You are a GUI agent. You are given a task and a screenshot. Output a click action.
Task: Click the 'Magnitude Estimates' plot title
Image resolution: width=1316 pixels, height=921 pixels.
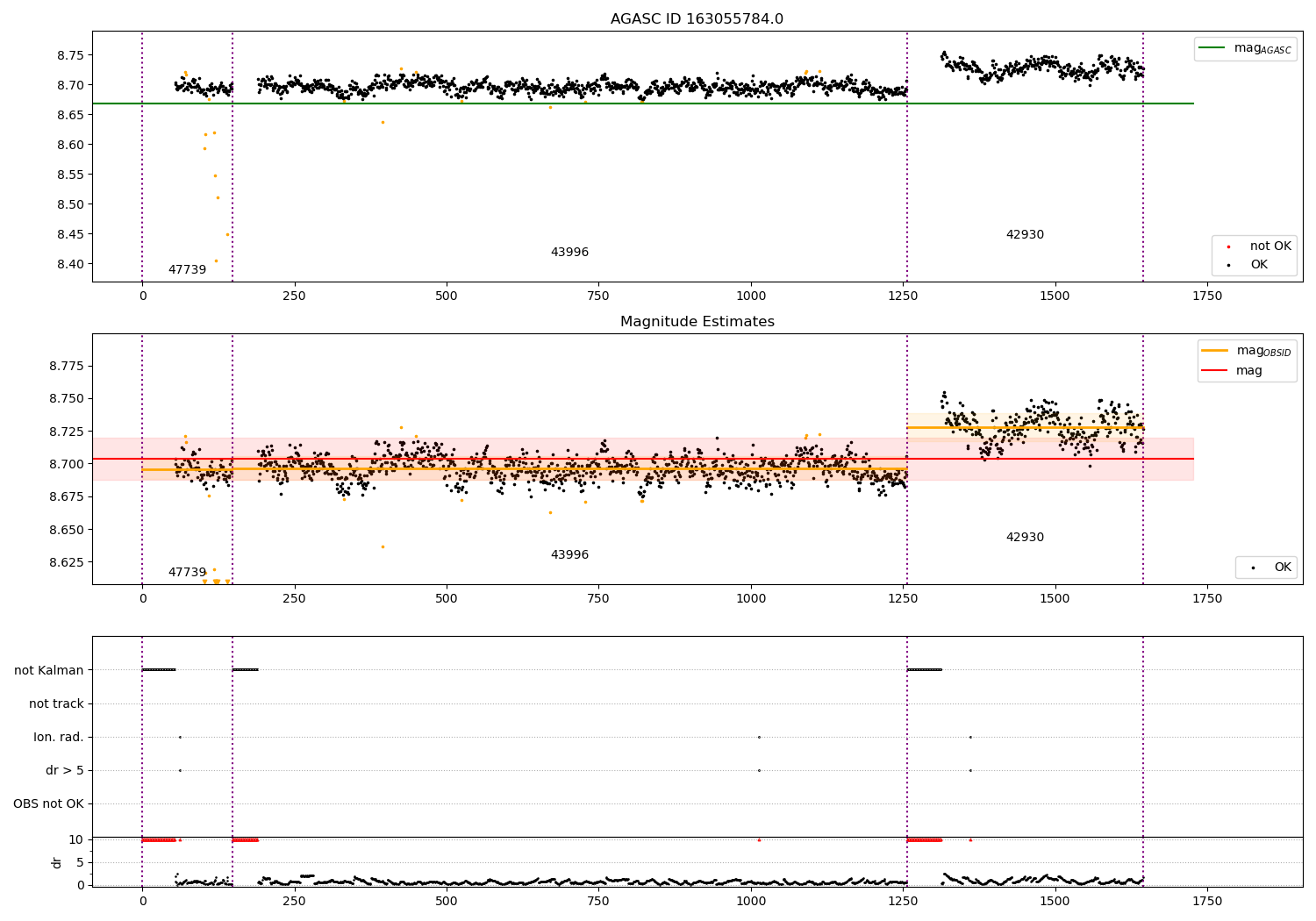(697, 322)
